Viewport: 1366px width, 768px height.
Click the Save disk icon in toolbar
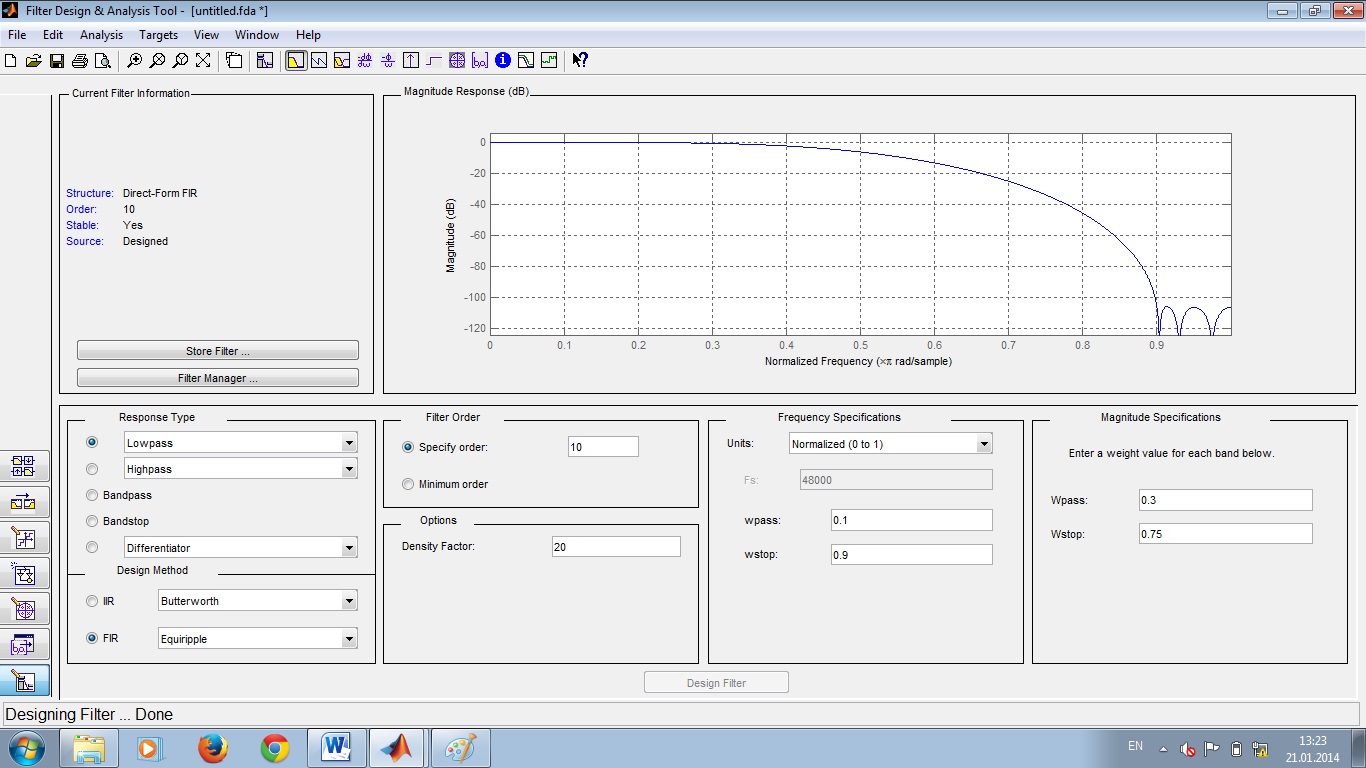[57, 61]
